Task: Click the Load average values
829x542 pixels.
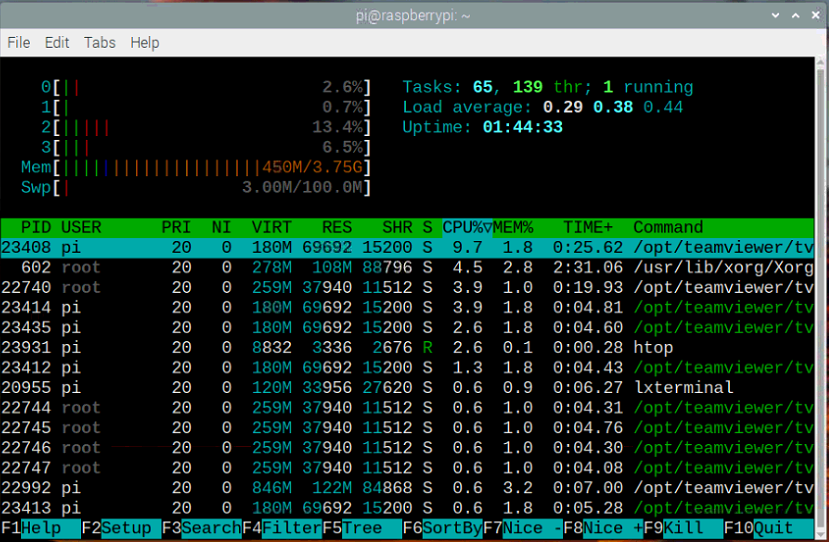Action: pos(613,107)
